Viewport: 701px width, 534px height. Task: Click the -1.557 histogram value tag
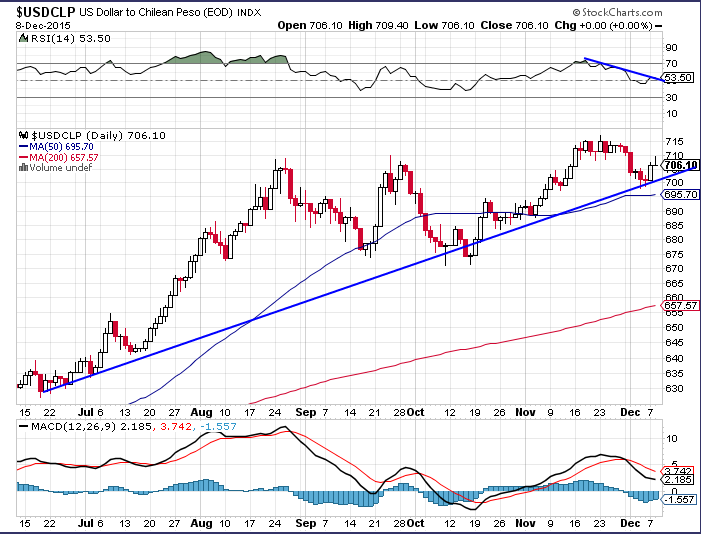point(679,499)
